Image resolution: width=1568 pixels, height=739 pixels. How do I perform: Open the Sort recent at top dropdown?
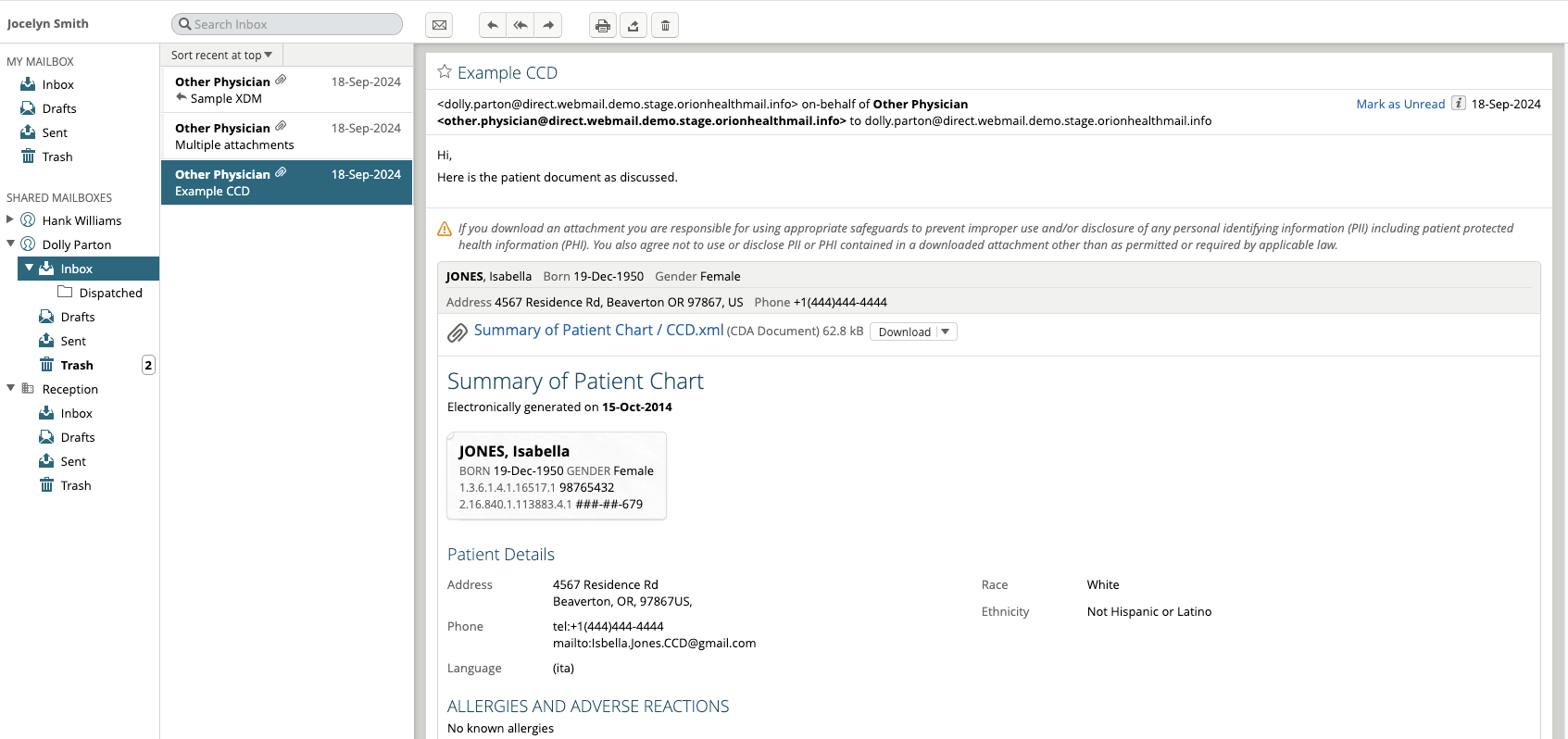click(x=221, y=56)
